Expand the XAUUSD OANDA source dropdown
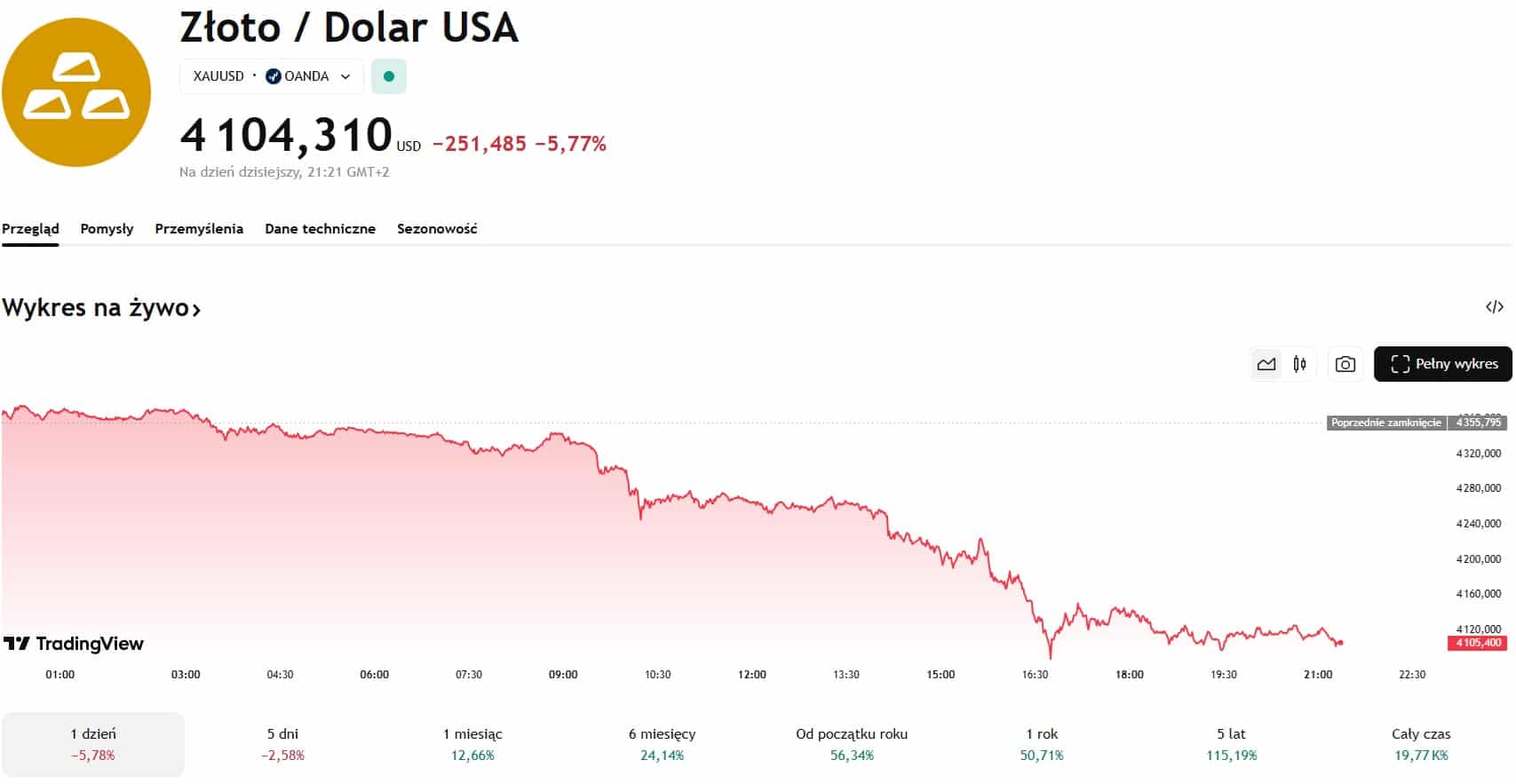1516x784 pixels. click(345, 76)
